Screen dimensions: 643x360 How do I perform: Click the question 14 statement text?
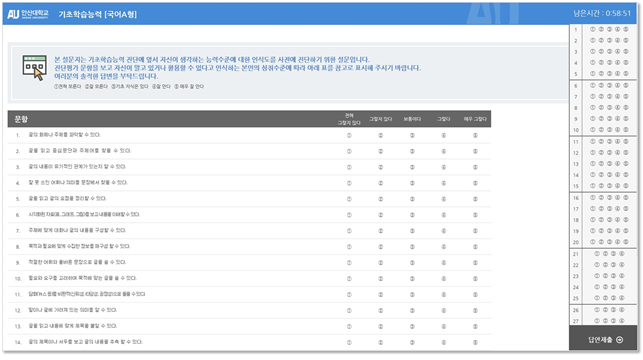coord(85,342)
